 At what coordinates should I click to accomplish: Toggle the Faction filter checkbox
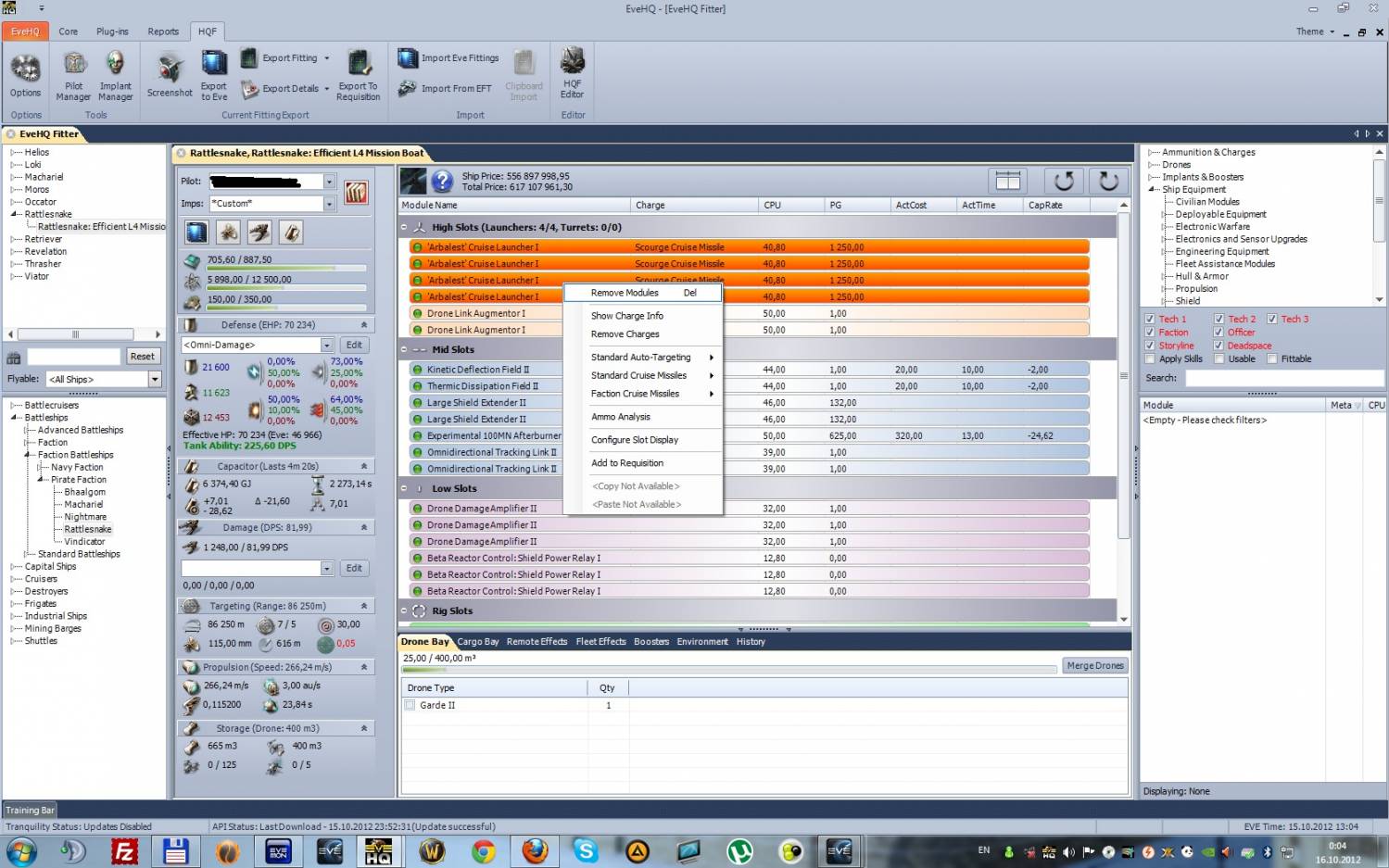1150,332
